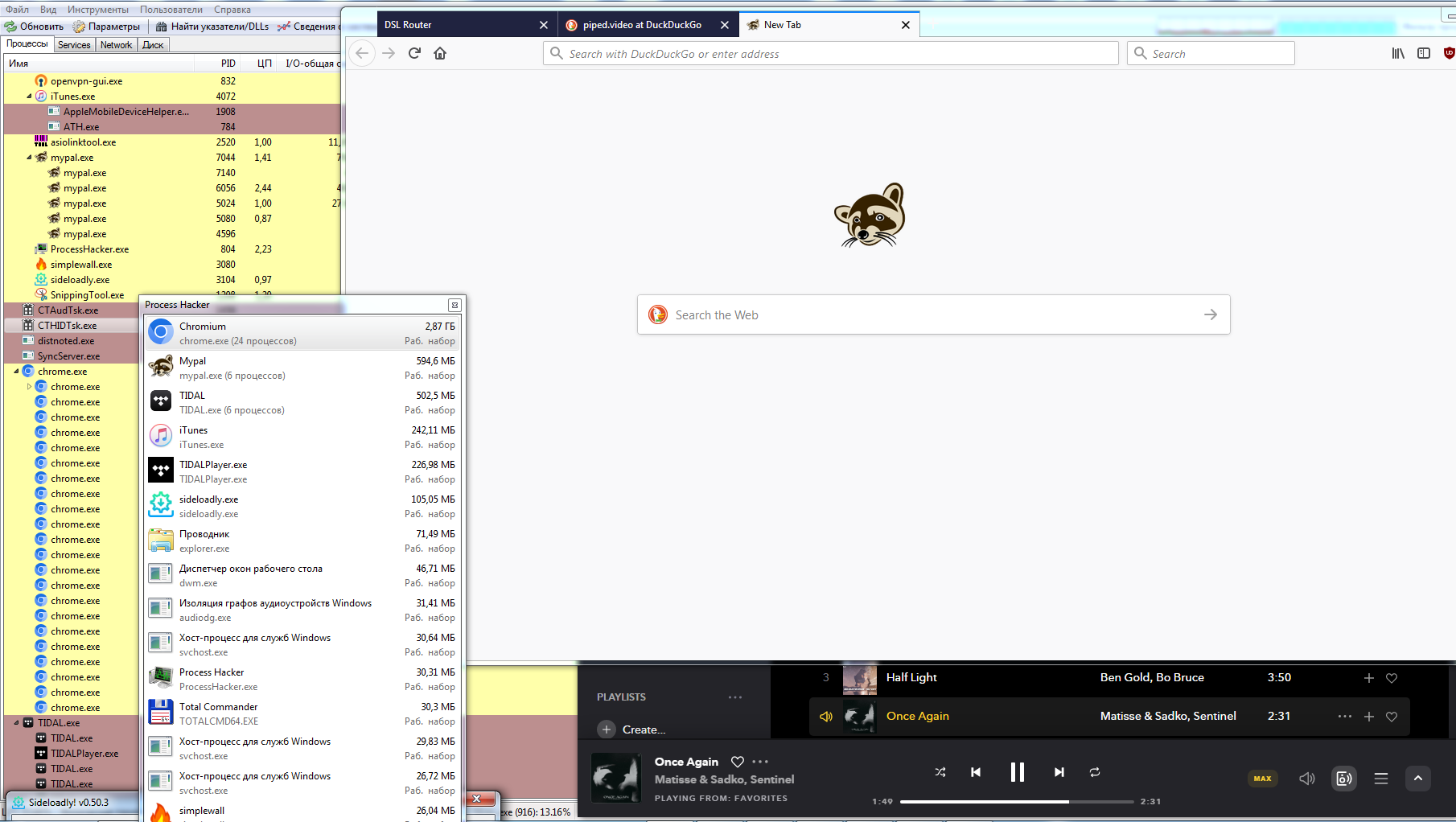The height and width of the screenshot is (822, 1456).
Task: Open the Справка menu
Action: (x=232, y=10)
